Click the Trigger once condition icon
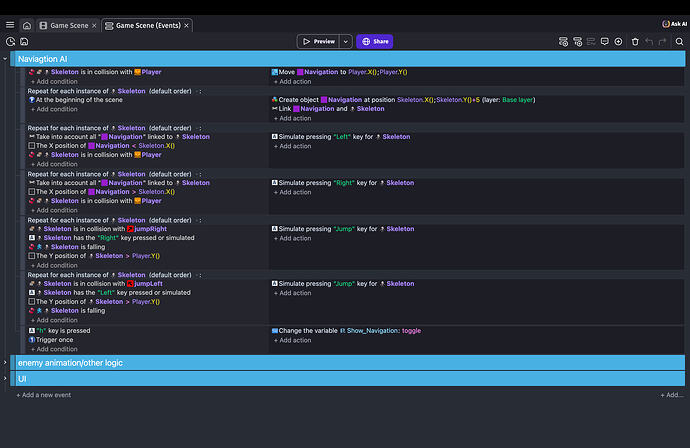Screen dimensions: 690x448 [x=32, y=340]
